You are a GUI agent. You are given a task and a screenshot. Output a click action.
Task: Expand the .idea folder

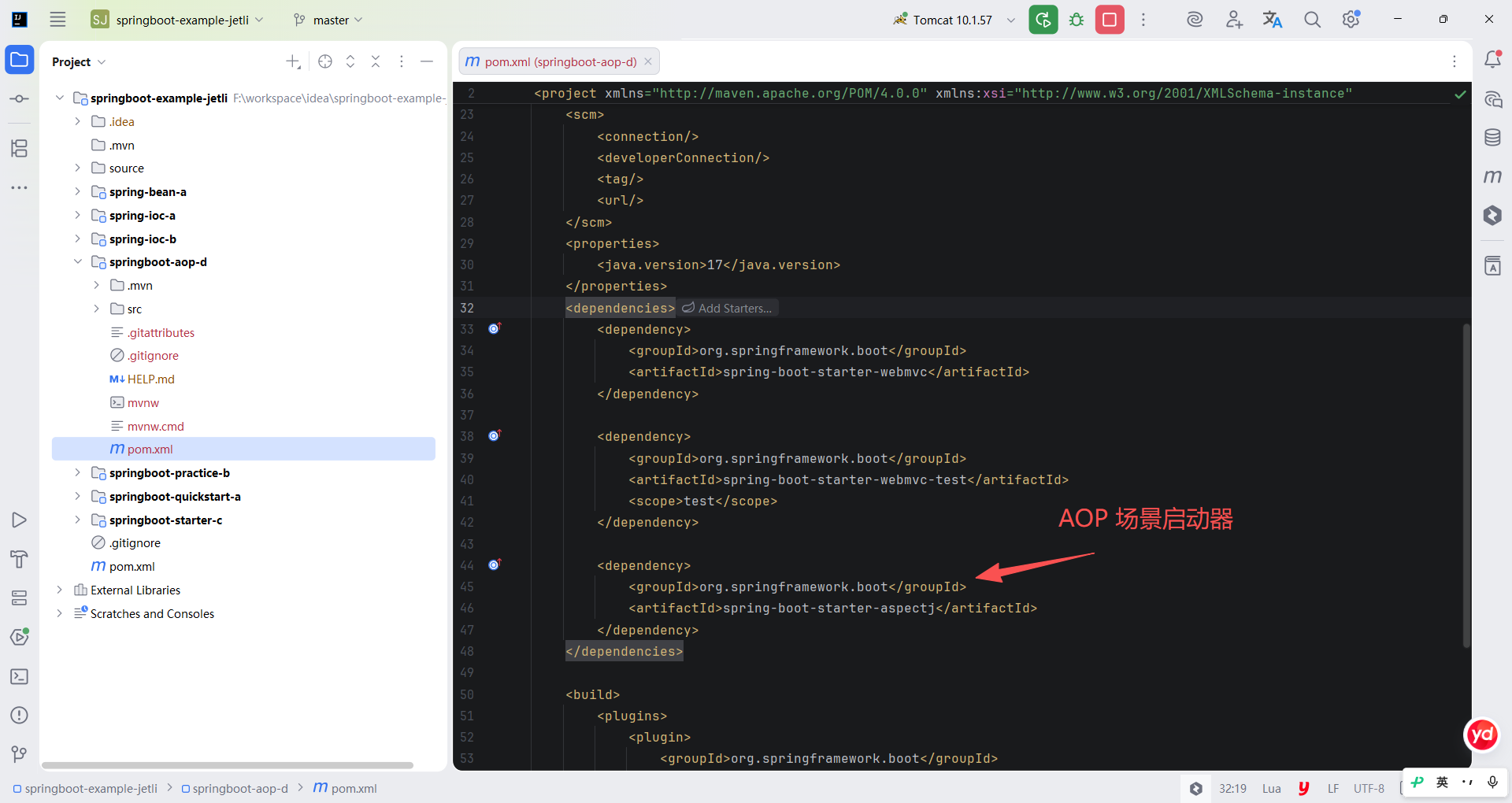click(77, 121)
